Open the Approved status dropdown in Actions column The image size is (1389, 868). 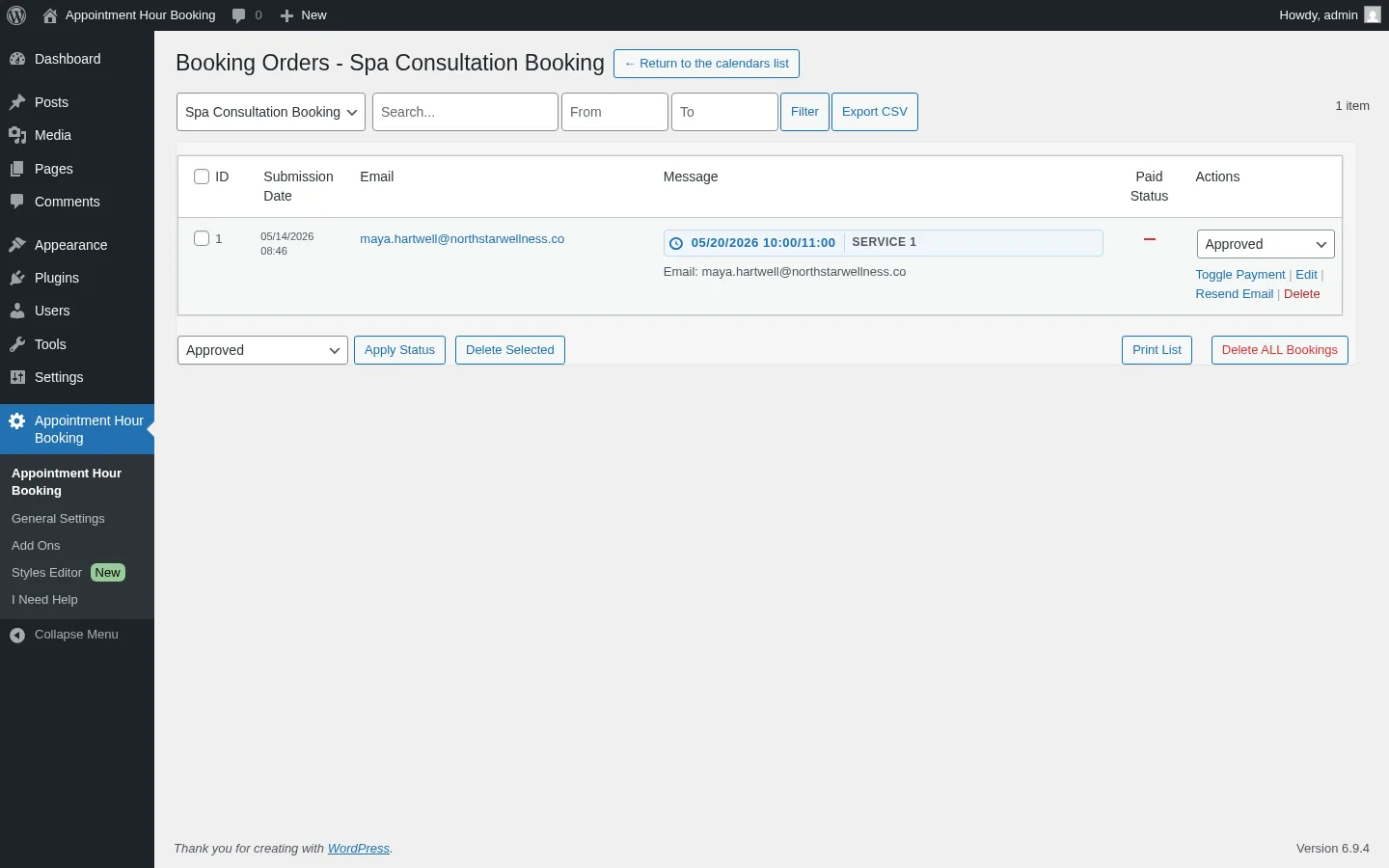1266,244
